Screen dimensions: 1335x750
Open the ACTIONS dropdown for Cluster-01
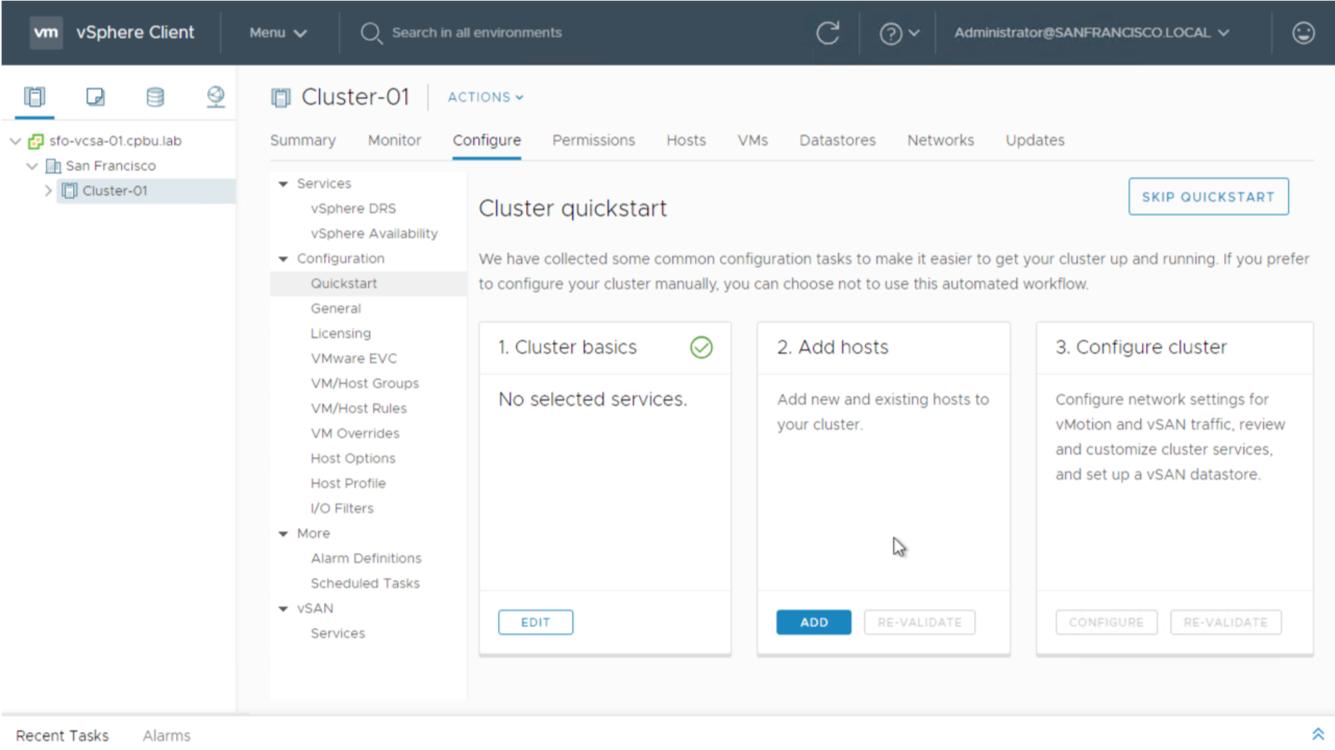coord(486,97)
